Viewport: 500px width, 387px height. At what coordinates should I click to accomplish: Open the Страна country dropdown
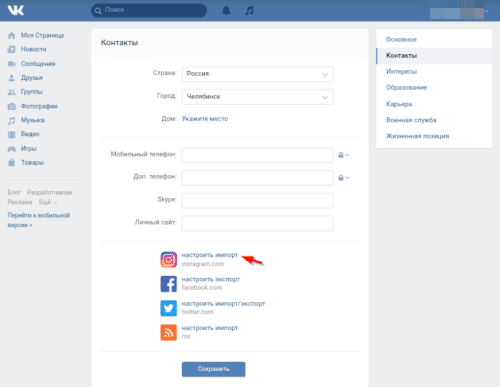tap(257, 74)
